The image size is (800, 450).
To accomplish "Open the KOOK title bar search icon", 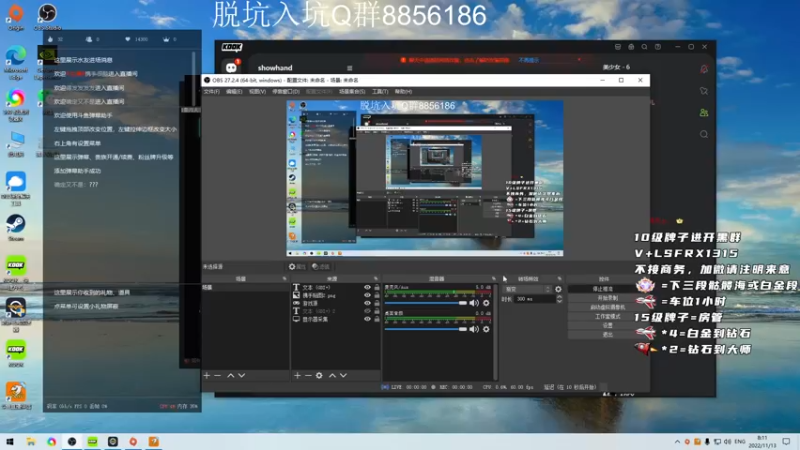I will (x=644, y=47).
